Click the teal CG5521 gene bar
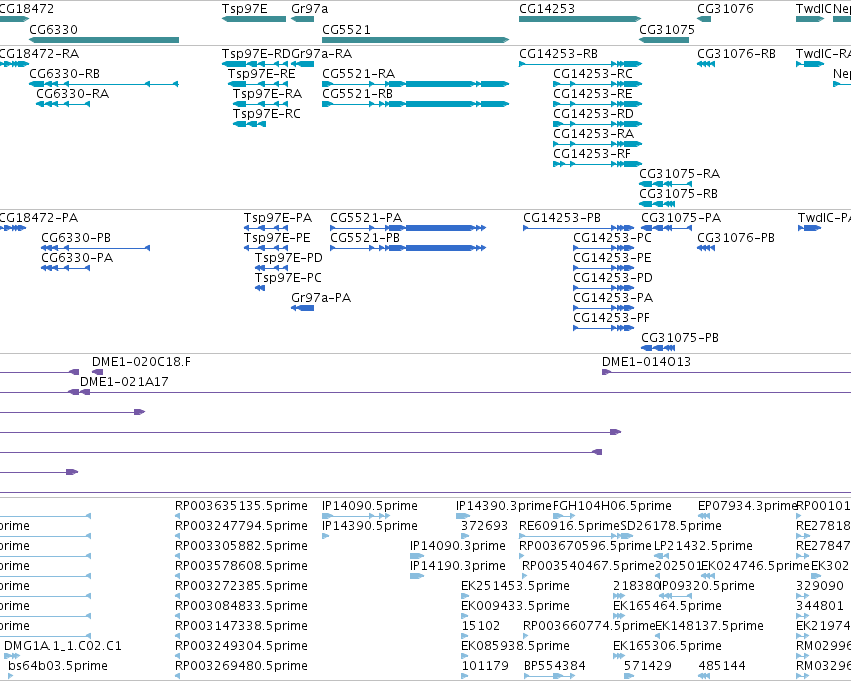The height and width of the screenshot is (681, 851). tap(416, 40)
